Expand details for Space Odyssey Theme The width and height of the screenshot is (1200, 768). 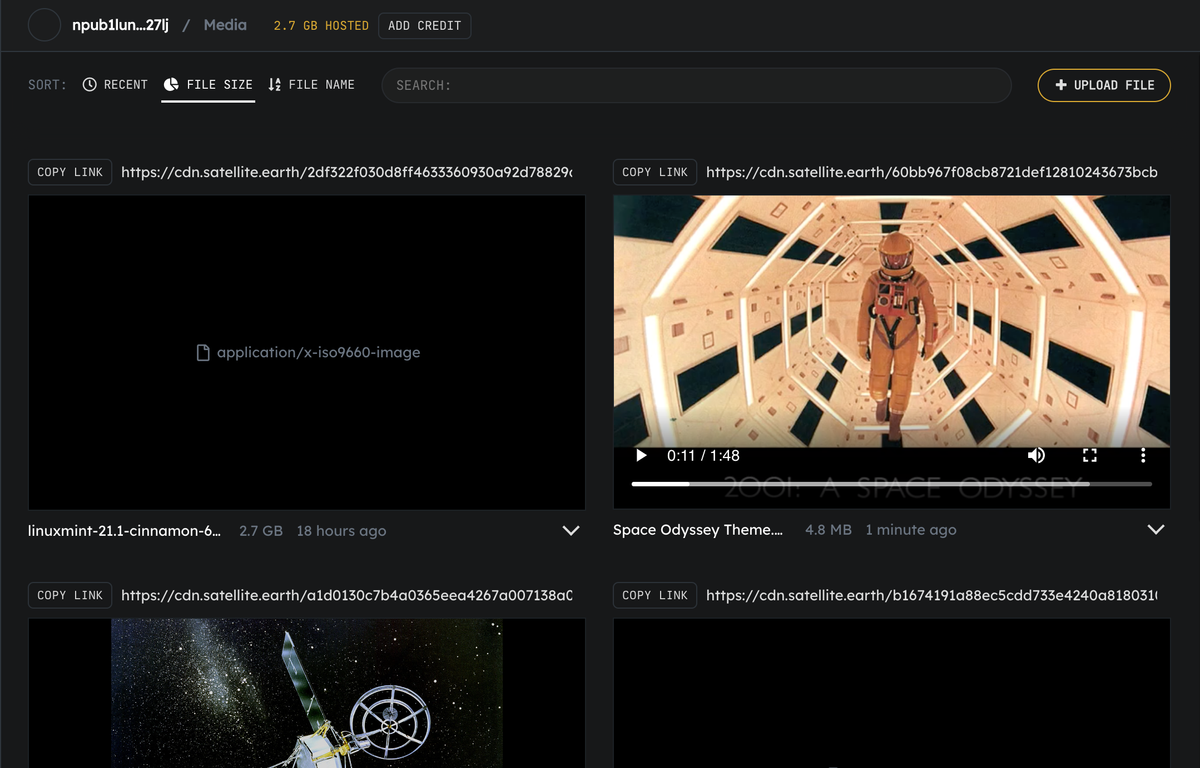(x=1155, y=529)
